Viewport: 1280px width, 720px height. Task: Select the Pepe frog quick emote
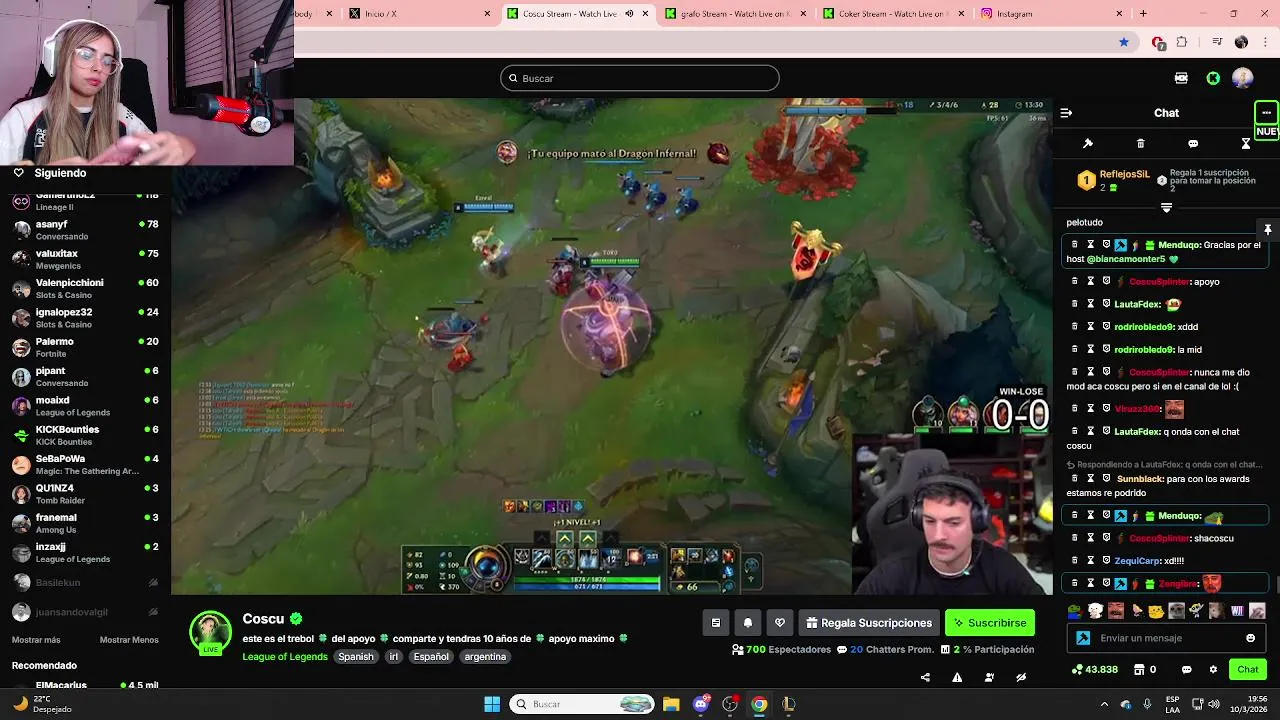1074,611
